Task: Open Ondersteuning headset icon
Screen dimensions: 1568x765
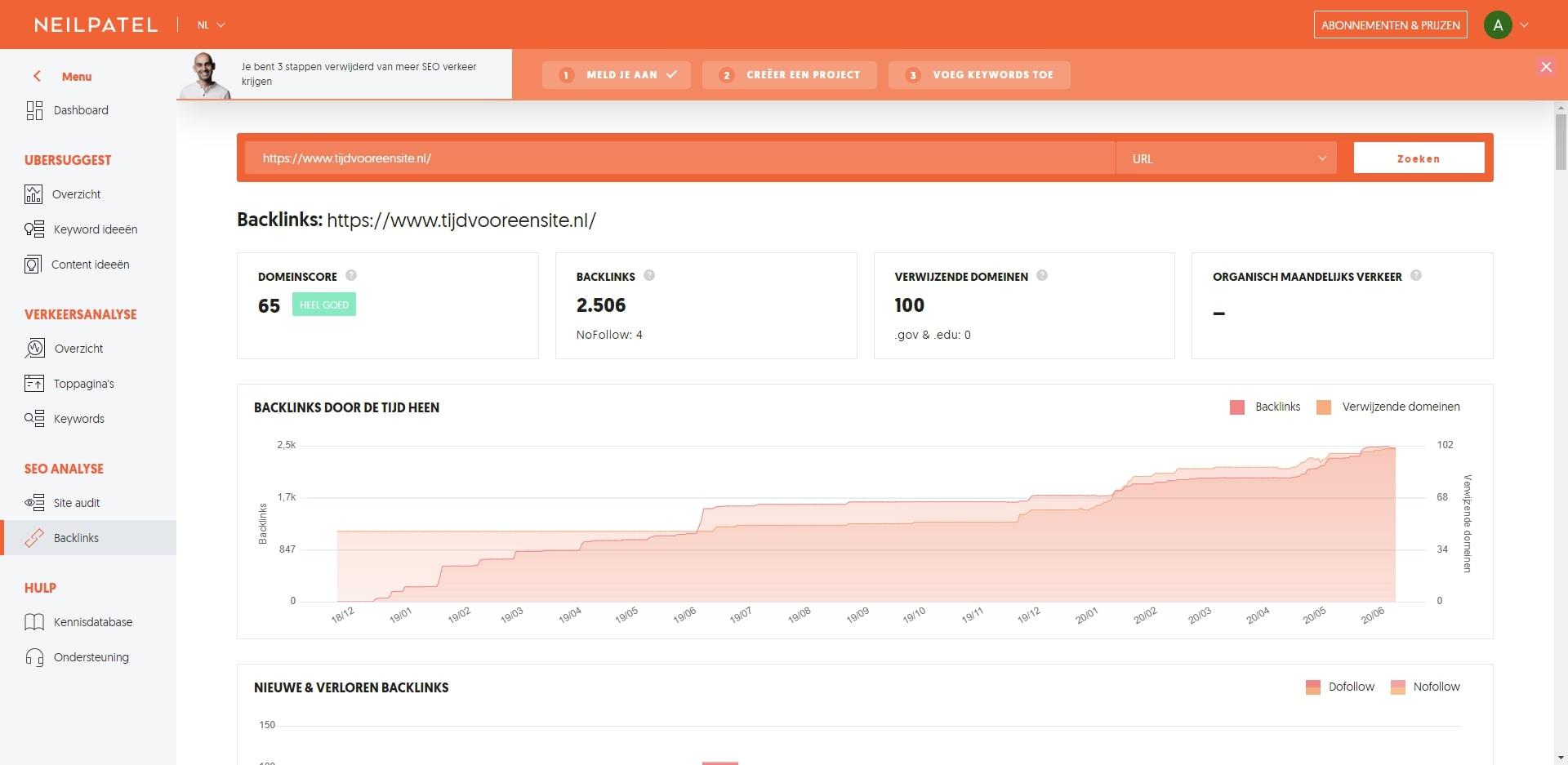Action: tap(34, 657)
